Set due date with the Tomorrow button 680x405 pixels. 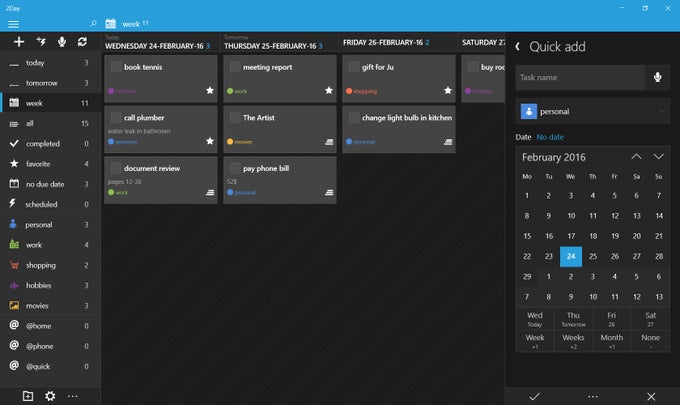pos(574,318)
